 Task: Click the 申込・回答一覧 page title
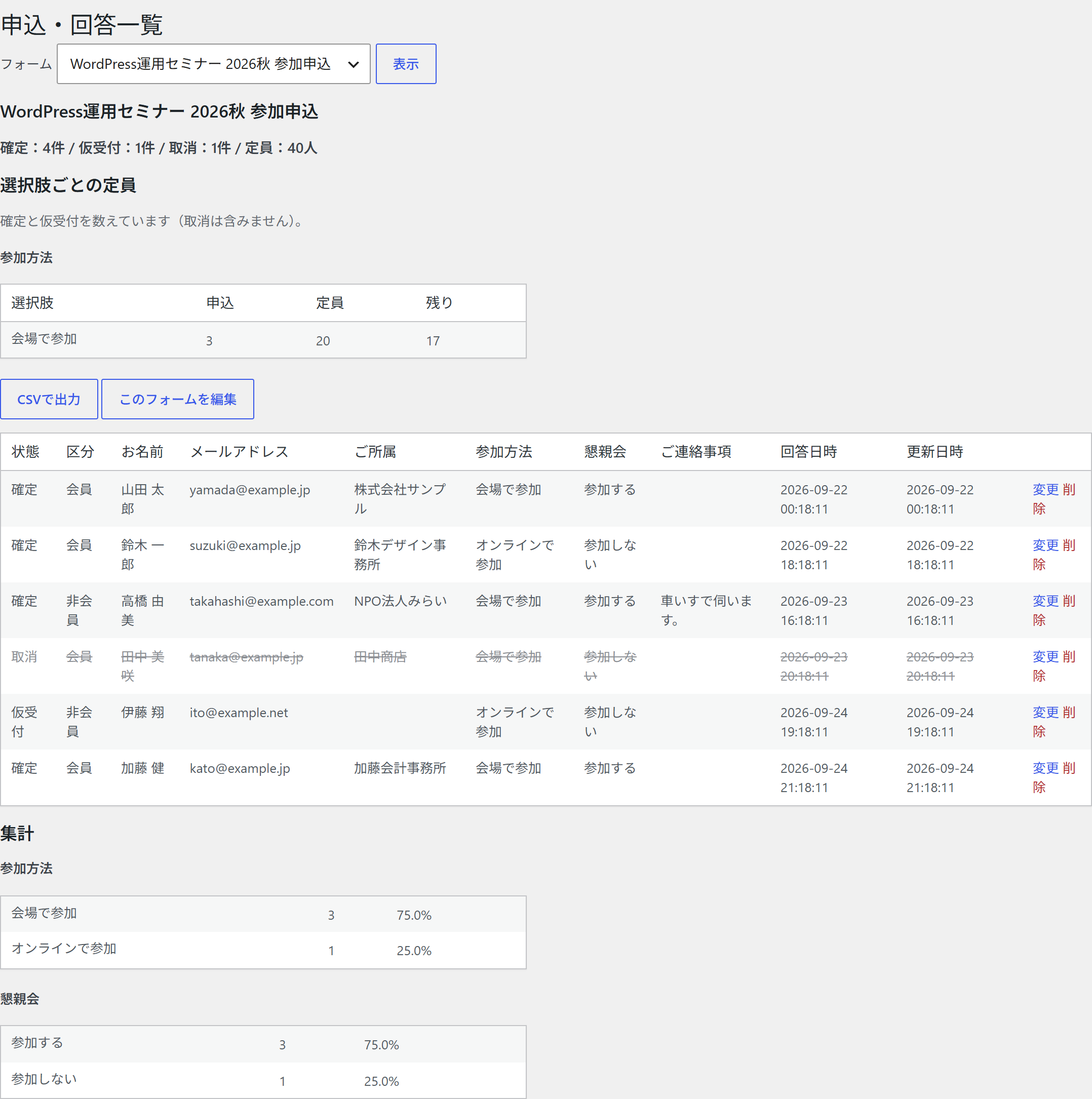[x=82, y=24]
